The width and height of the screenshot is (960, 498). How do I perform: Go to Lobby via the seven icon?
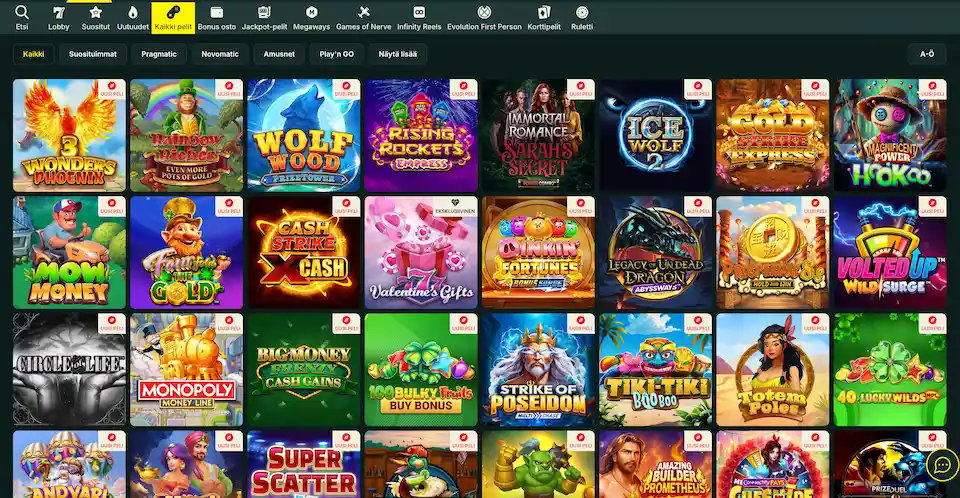(59, 12)
